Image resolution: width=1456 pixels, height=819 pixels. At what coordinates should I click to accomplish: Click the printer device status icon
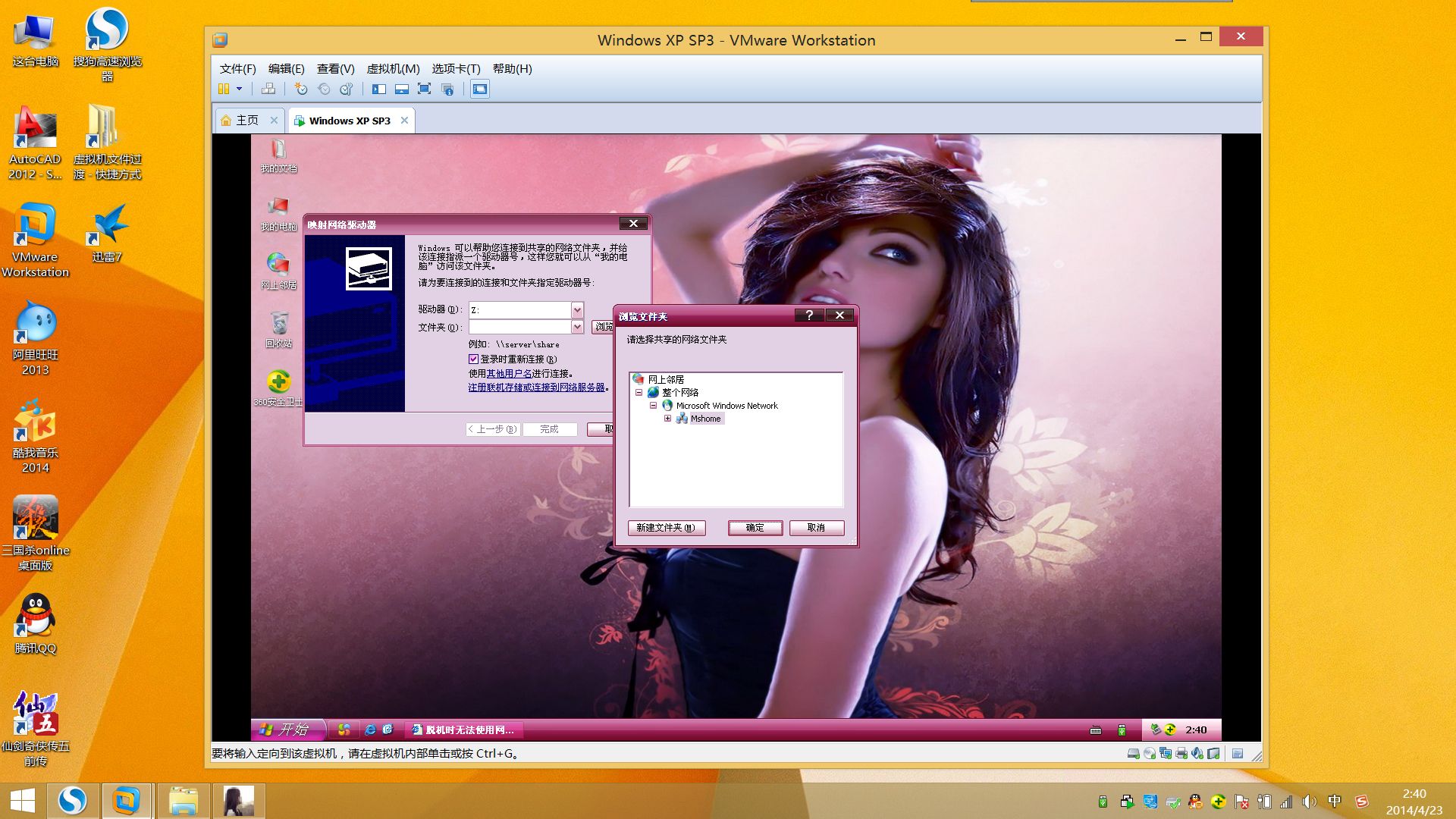click(x=1181, y=754)
